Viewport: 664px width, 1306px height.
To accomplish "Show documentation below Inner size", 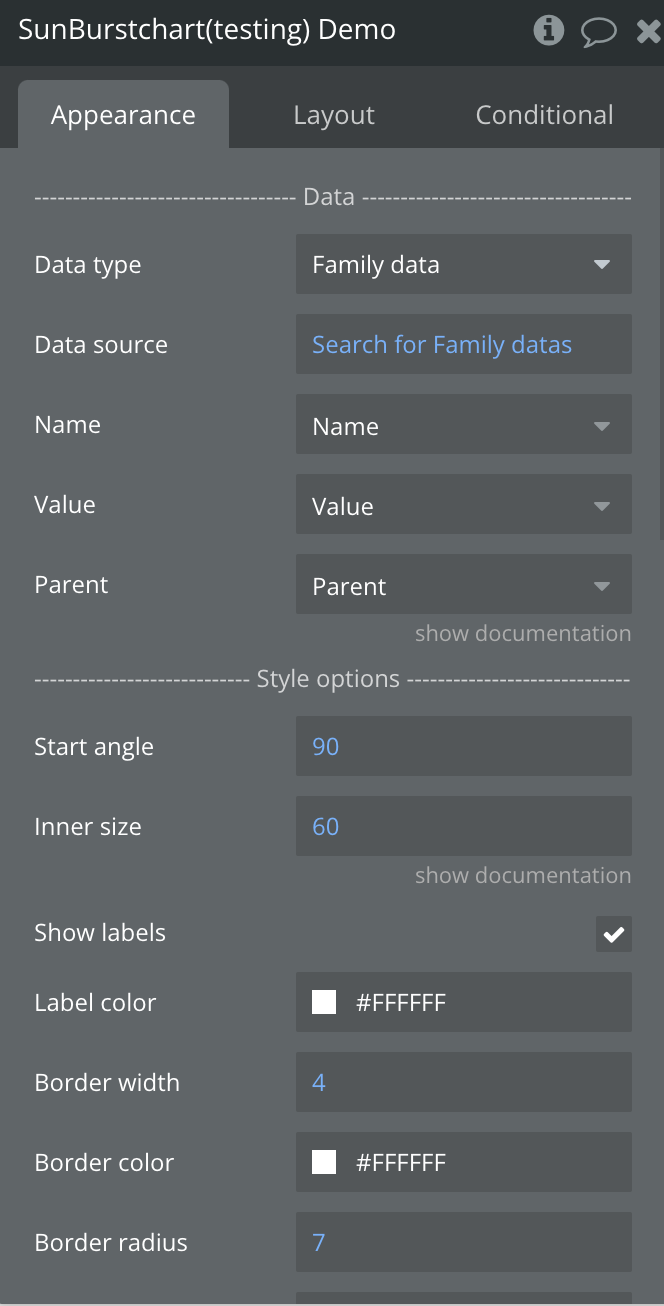I will (523, 875).
